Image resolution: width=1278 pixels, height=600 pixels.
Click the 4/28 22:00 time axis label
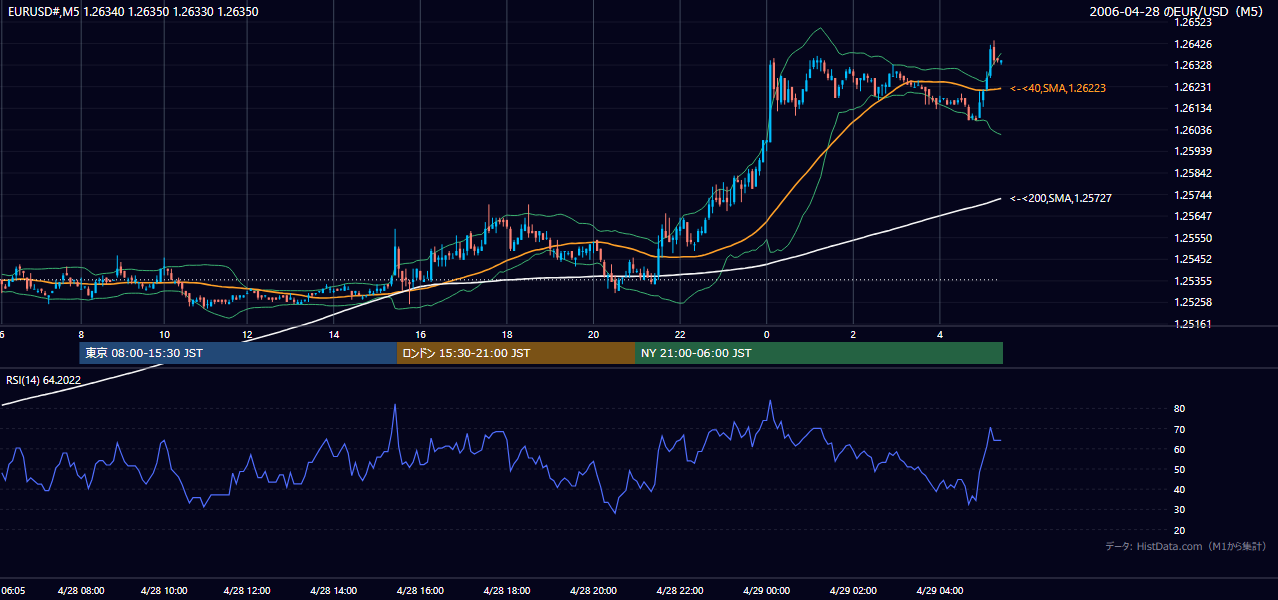pos(678,591)
